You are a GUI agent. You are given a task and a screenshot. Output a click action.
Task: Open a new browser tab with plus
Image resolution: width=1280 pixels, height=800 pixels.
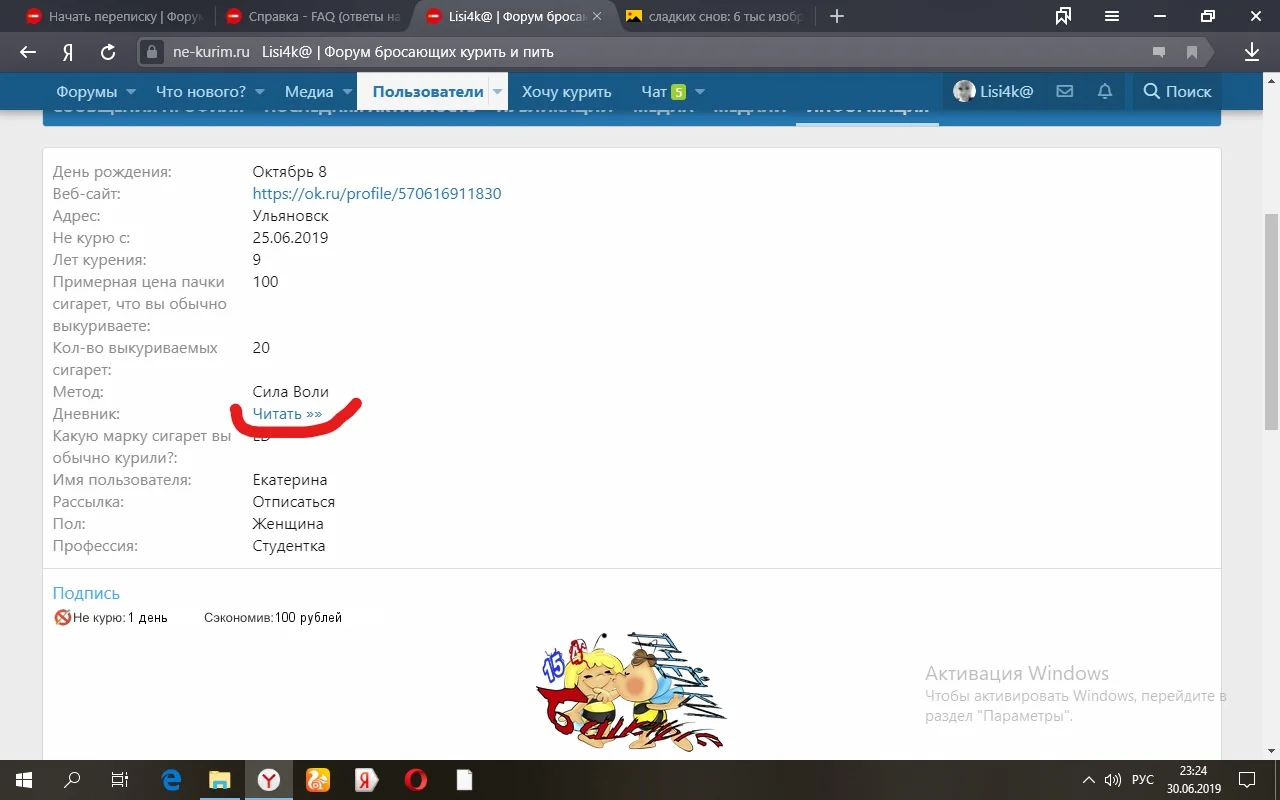click(838, 16)
